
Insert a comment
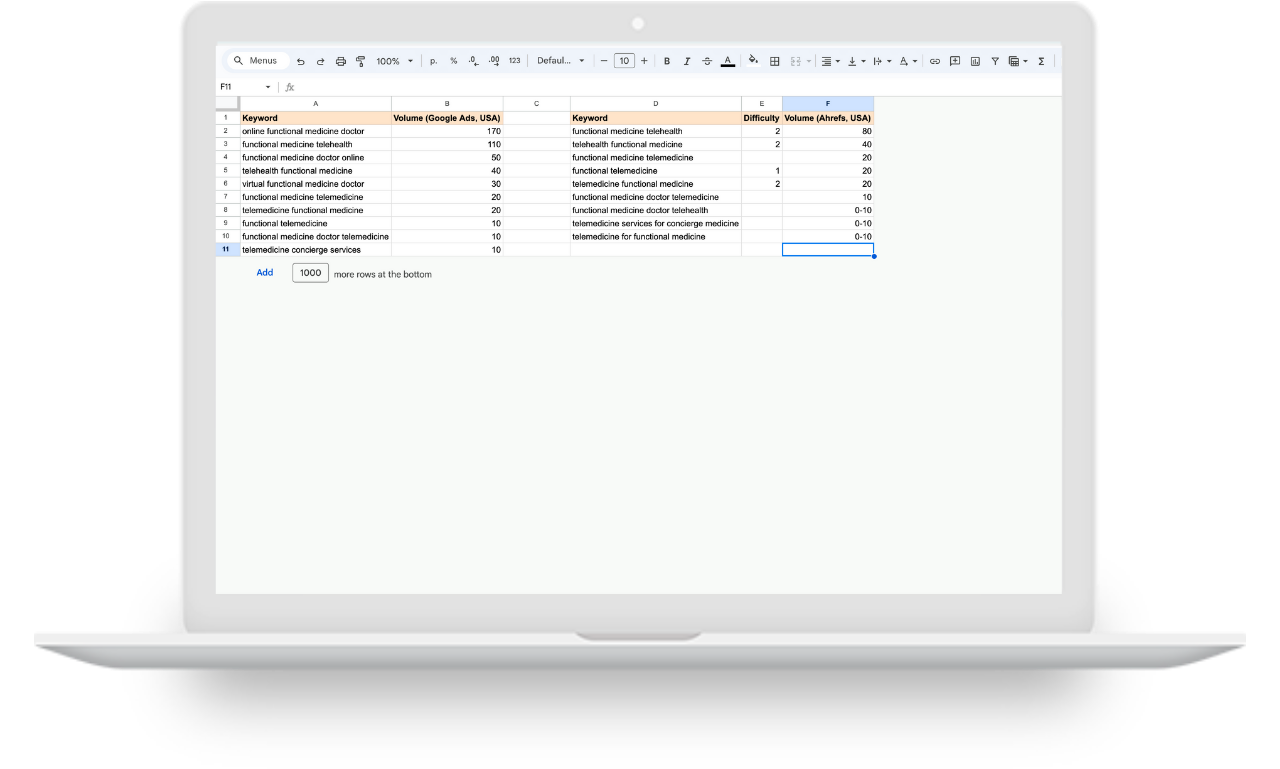tap(956, 61)
